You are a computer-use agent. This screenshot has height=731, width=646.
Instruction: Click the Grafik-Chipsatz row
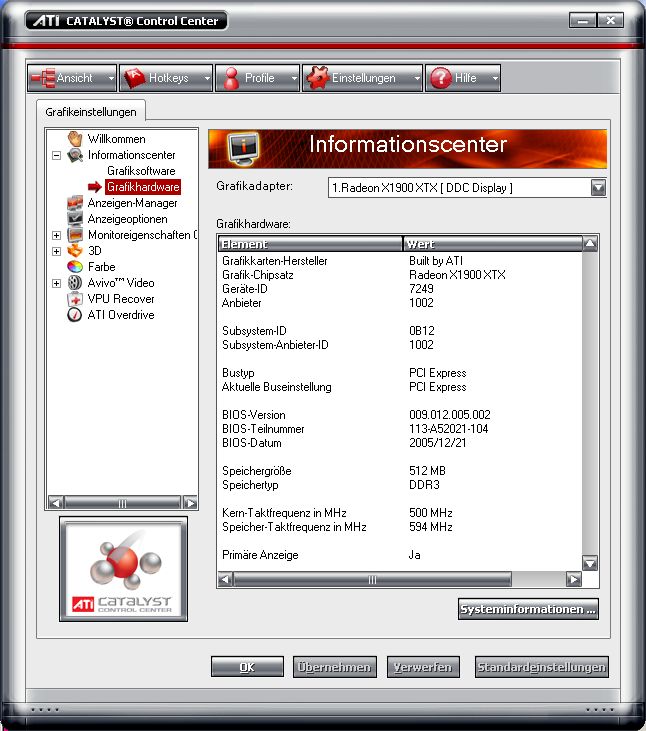(400, 275)
